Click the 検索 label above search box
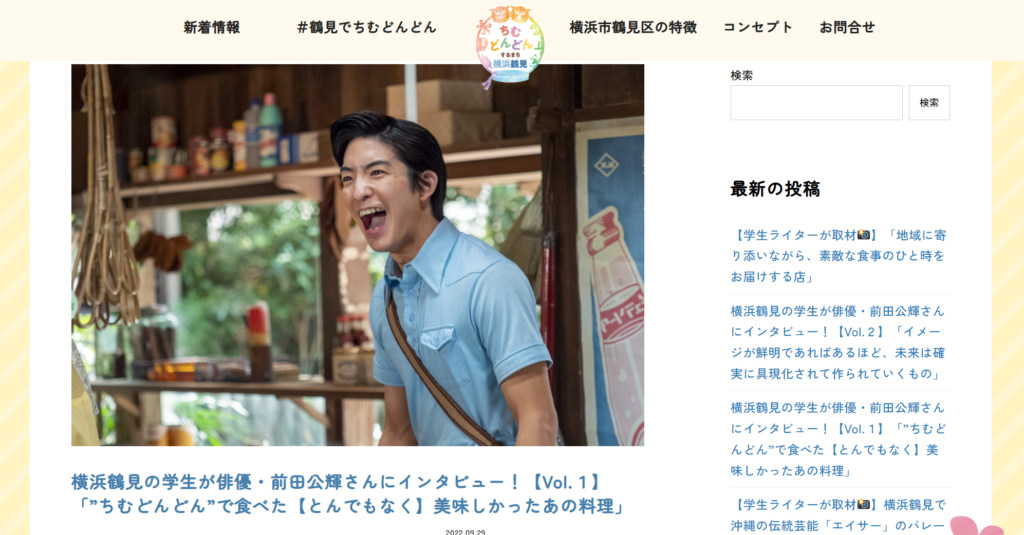This screenshot has height=535, width=1024. pos(741,76)
